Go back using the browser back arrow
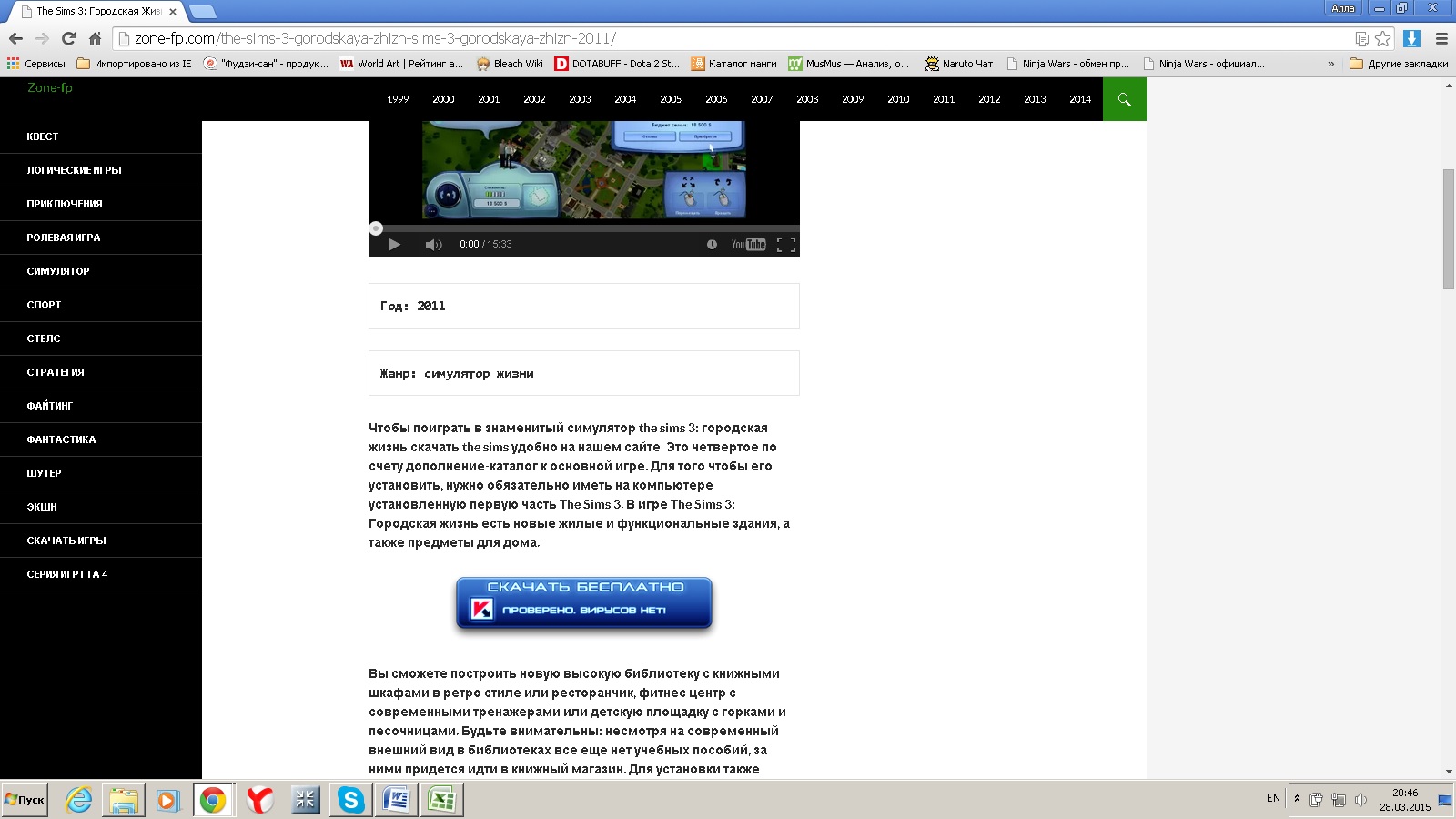This screenshot has height=819, width=1456. (15, 38)
